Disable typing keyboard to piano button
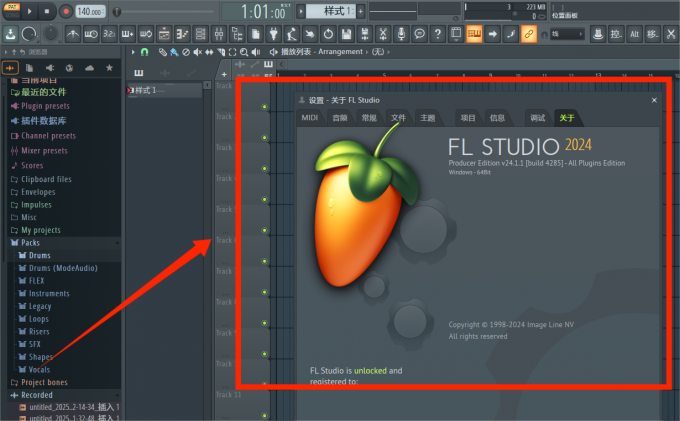Viewport: 680px width, 421px height. coord(474,34)
